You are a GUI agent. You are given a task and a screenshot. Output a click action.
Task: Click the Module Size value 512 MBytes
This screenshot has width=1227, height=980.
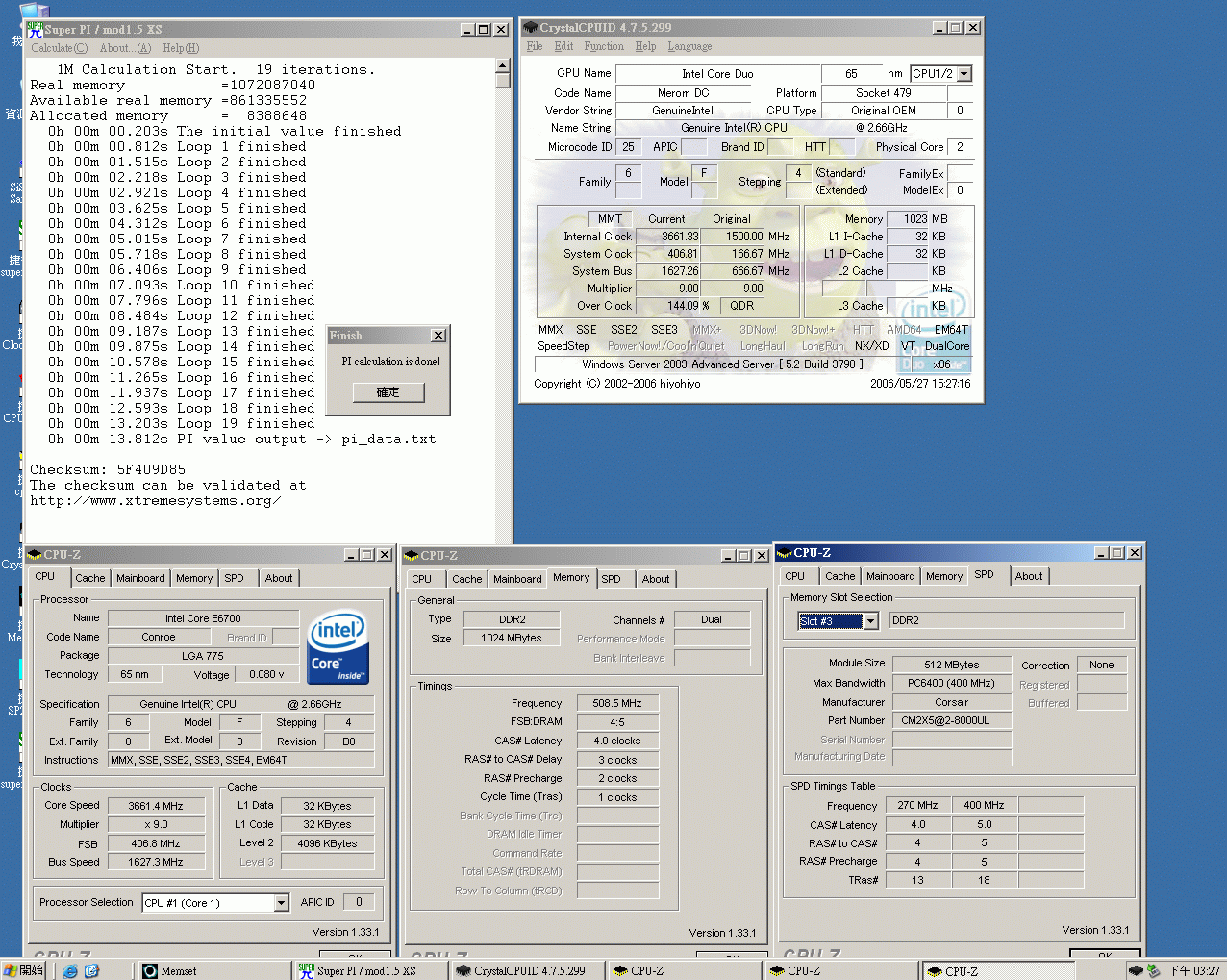click(952, 665)
